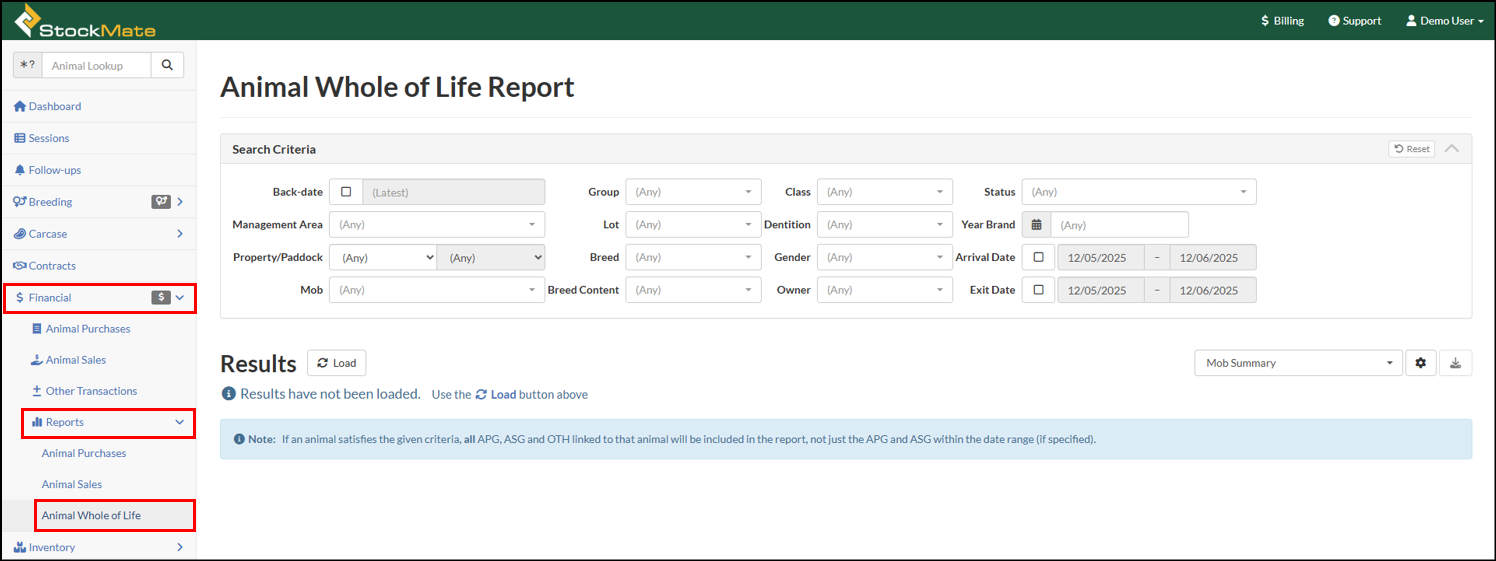Click the Year Brand input field
1496x561 pixels.
point(1119,225)
